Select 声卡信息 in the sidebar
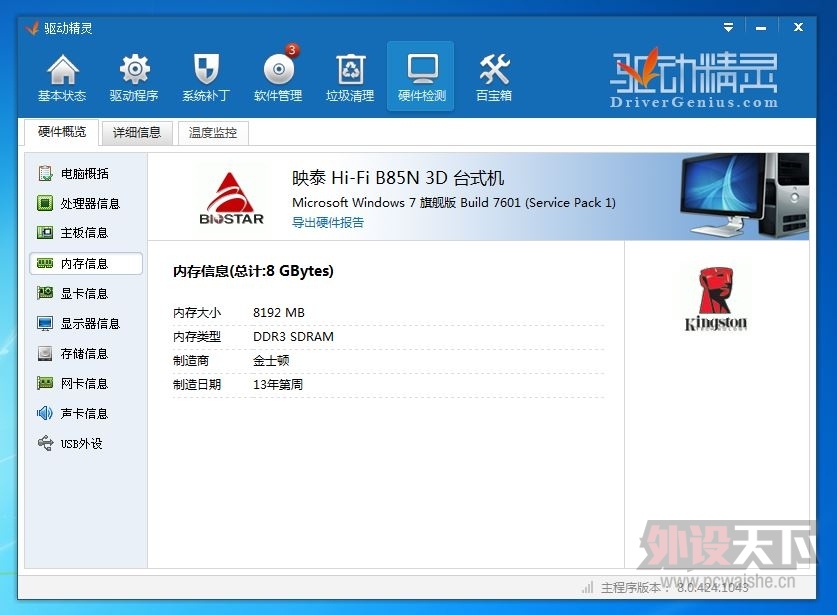Screen dimensions: 837x615 click(86, 413)
